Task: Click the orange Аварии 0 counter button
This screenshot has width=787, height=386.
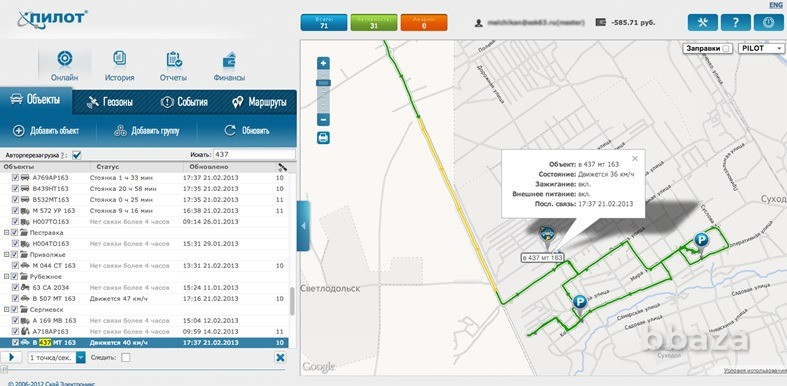Action: 424,23
